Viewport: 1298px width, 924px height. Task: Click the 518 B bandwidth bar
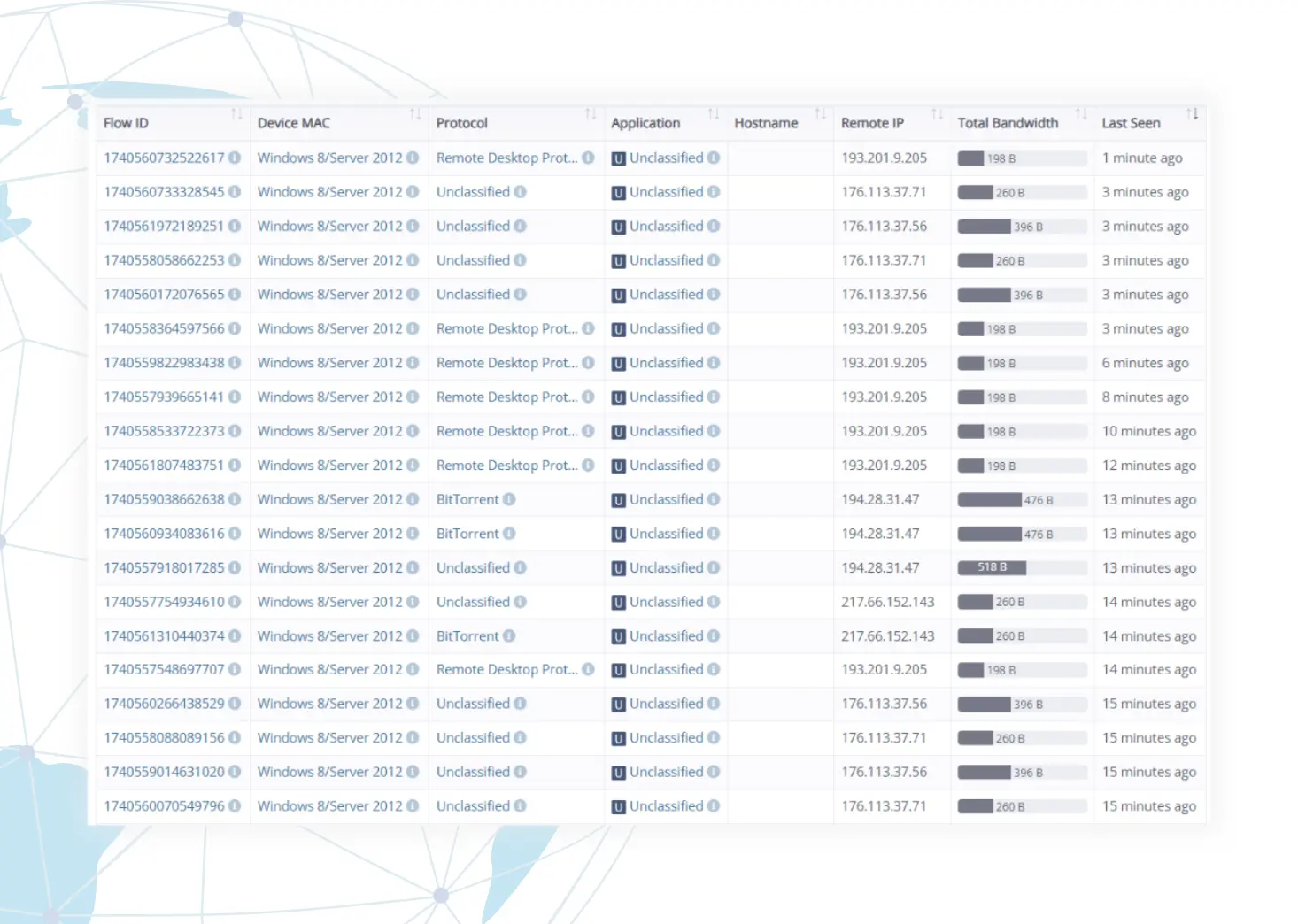[992, 567]
